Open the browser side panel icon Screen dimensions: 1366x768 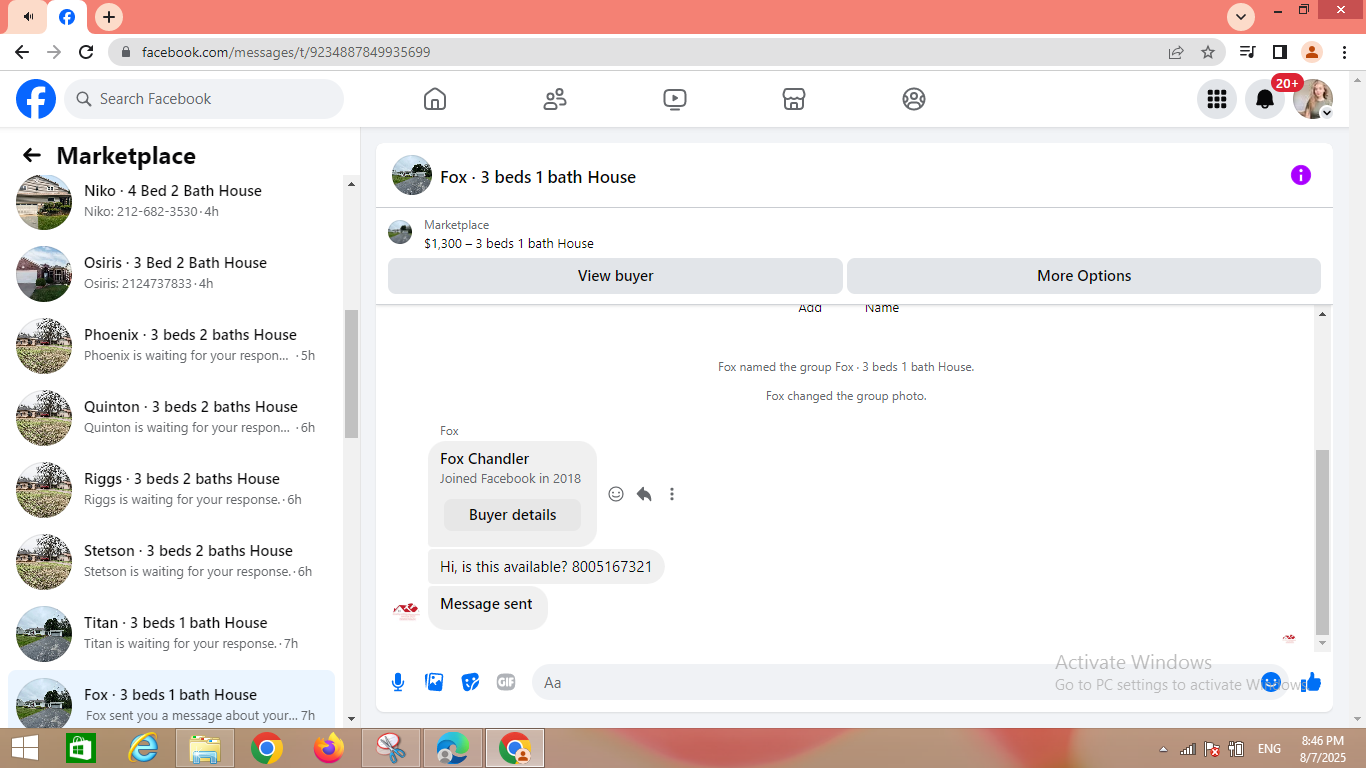(x=1279, y=52)
